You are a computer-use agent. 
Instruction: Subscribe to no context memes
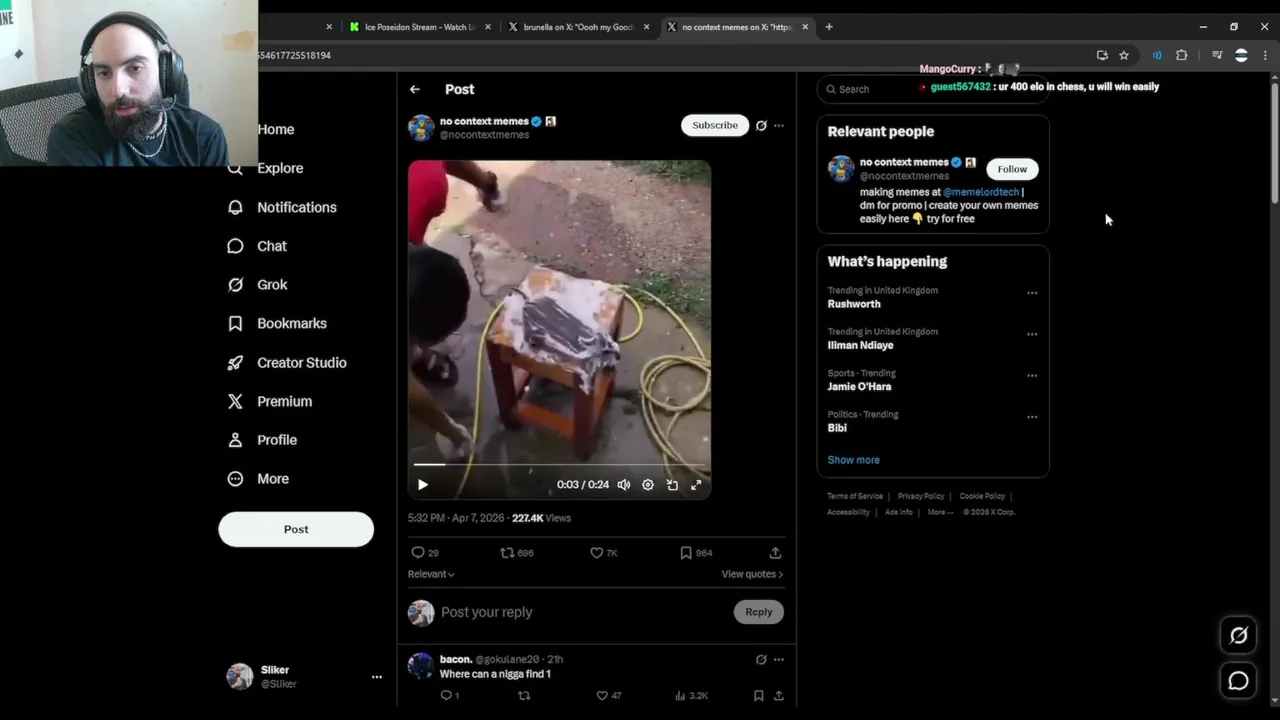tap(715, 125)
